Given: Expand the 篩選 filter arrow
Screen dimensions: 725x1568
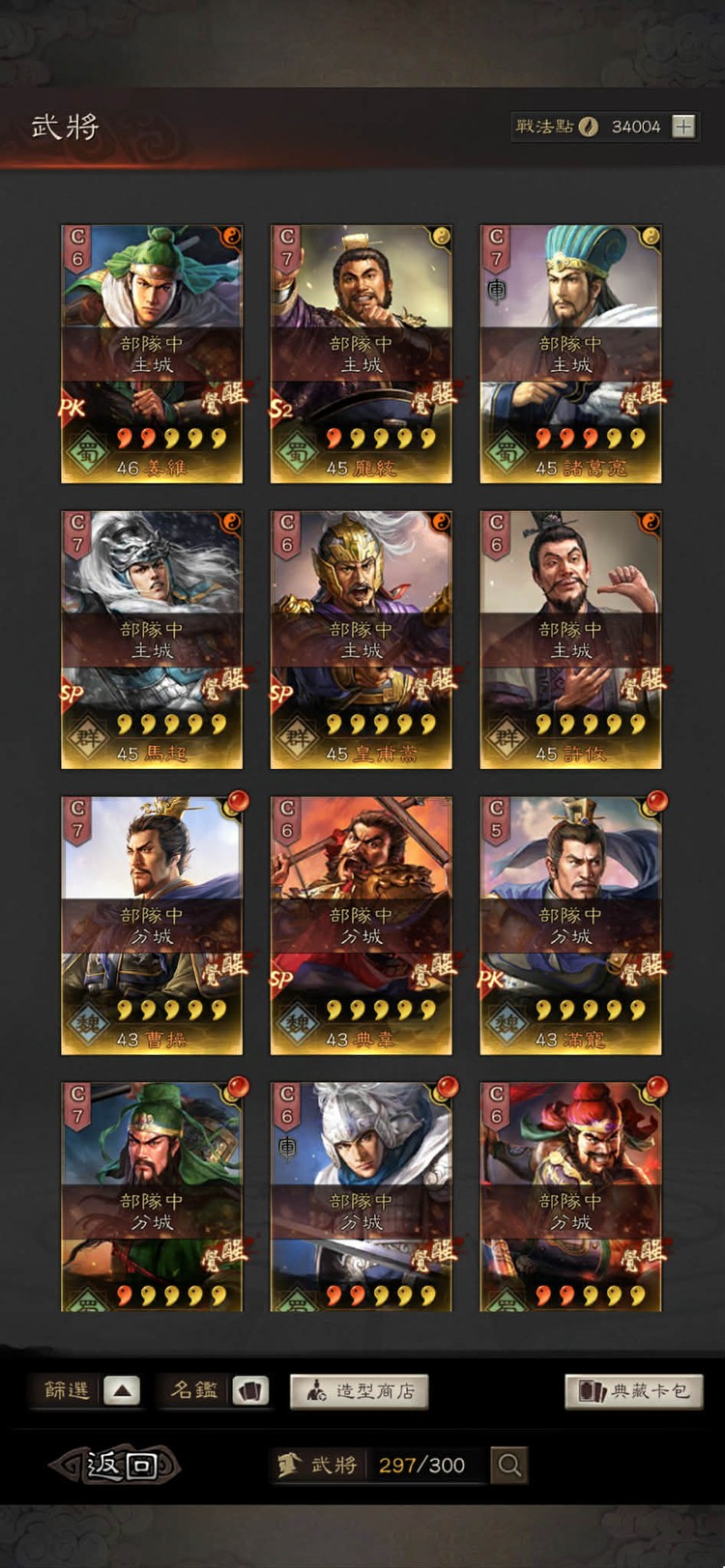Looking at the screenshot, I should (x=122, y=1391).
